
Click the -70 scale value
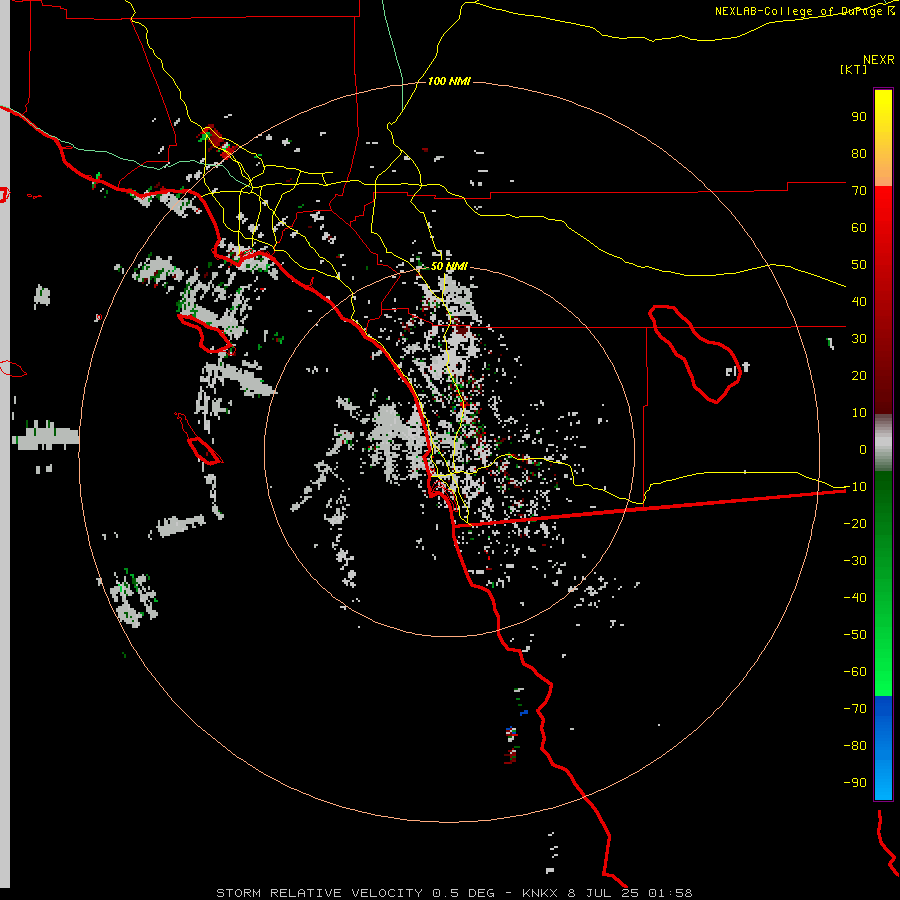coord(855,709)
